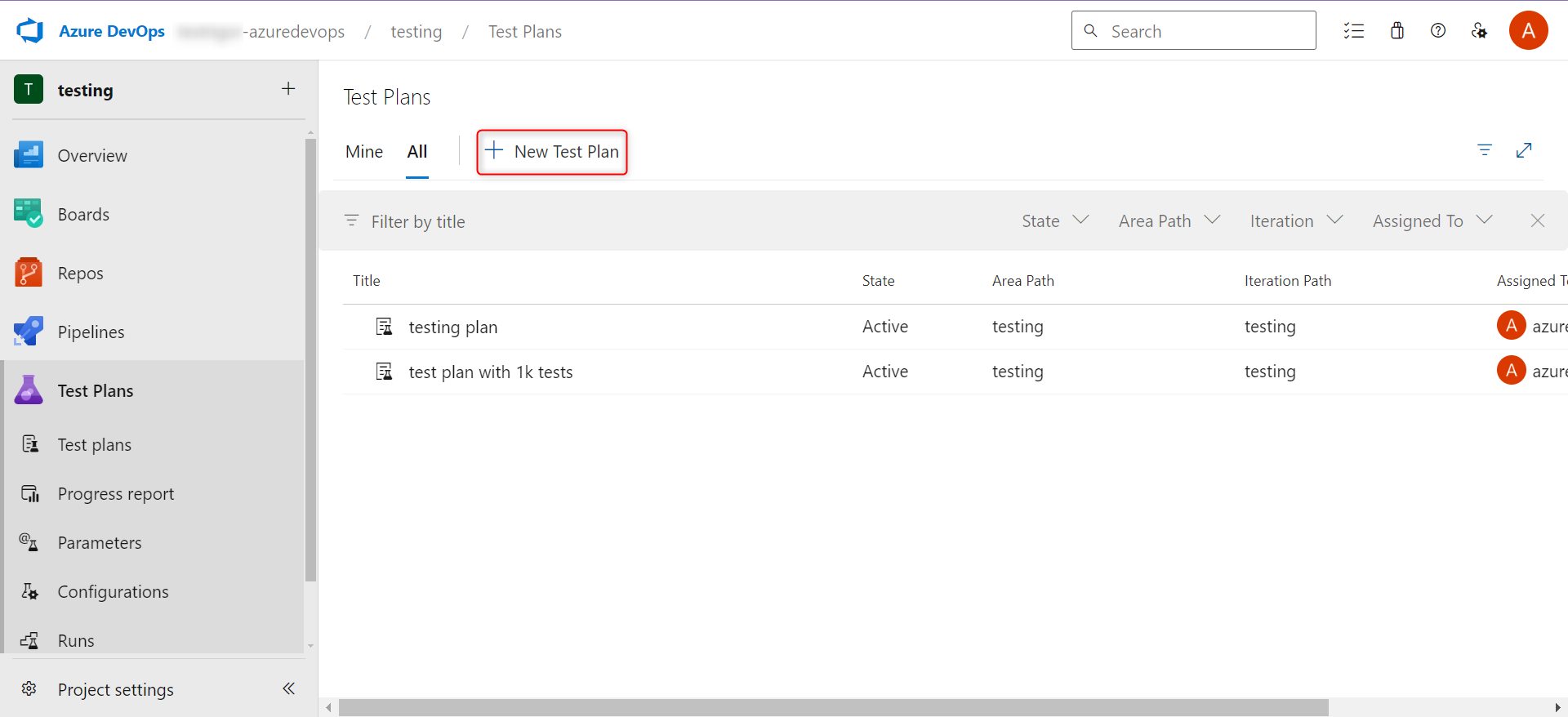Enter full screen mode with expand icon
The width and height of the screenshot is (1568, 717).
[1523, 150]
